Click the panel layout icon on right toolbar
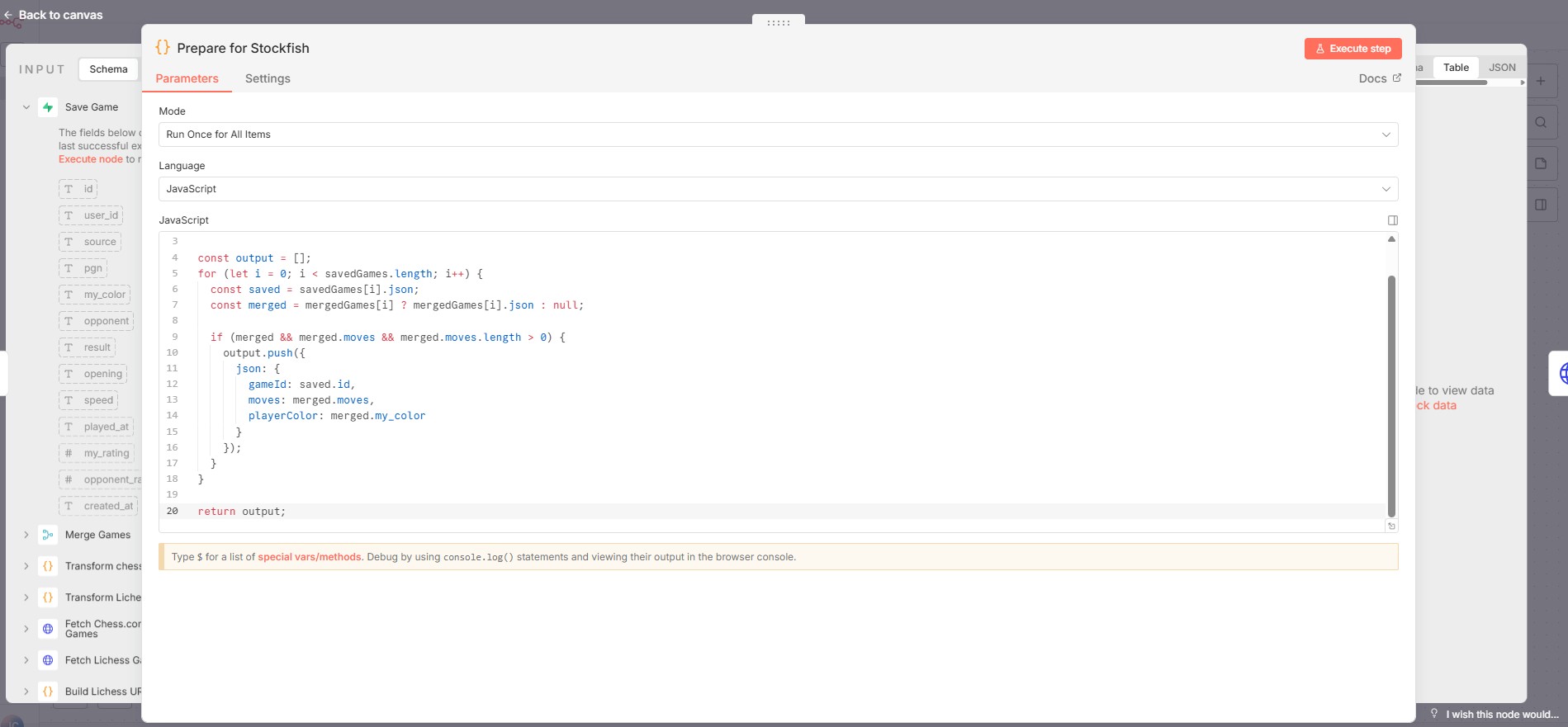The height and width of the screenshot is (727, 1568). [x=1541, y=205]
